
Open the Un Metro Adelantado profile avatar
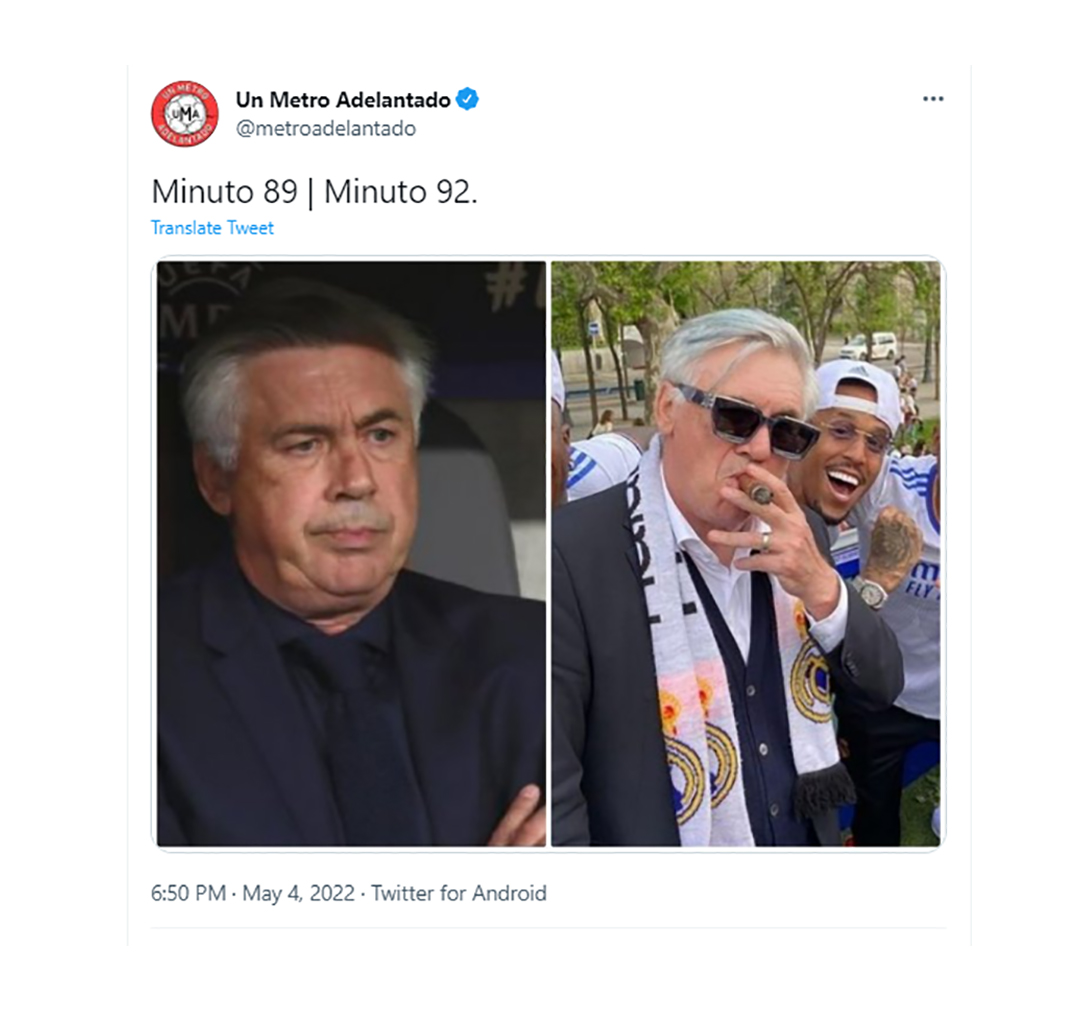point(185,114)
